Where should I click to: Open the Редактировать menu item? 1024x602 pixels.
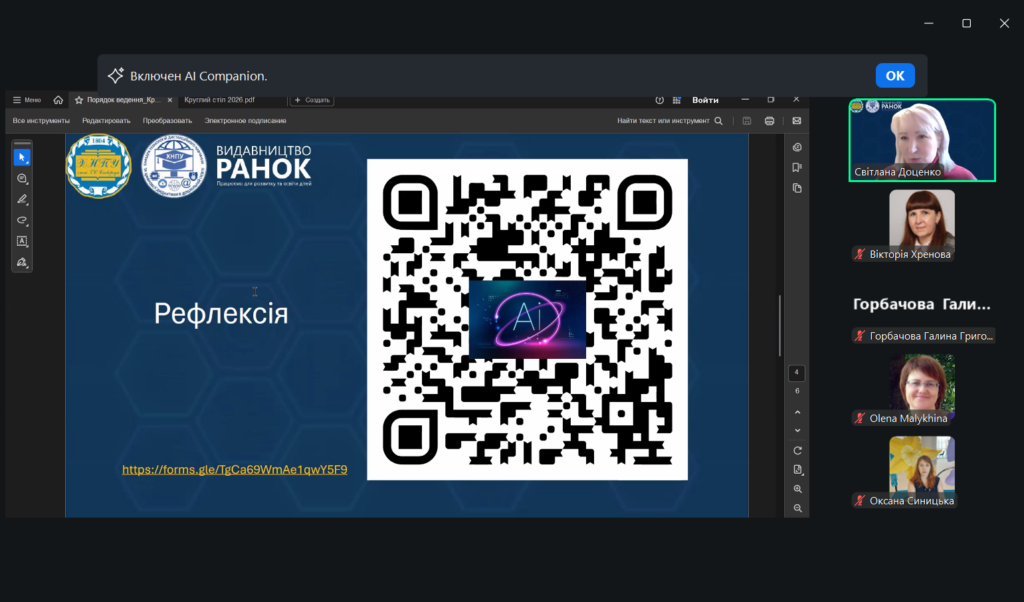(x=106, y=121)
